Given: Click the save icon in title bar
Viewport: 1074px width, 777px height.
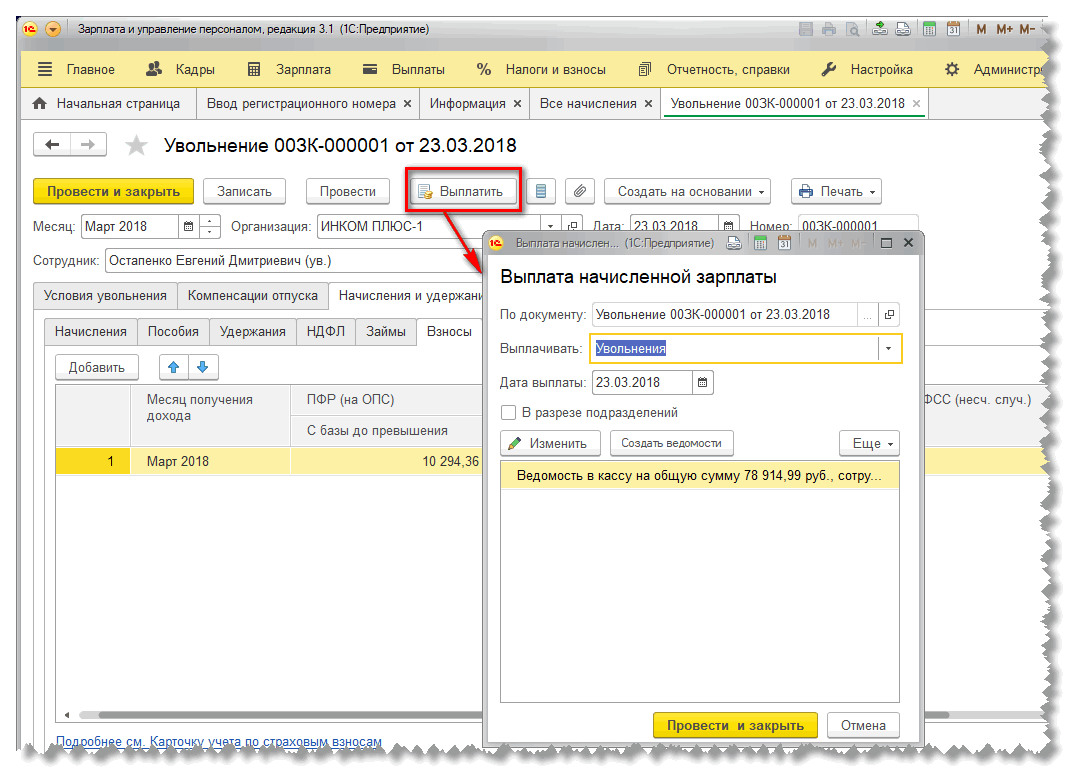Looking at the screenshot, I should [x=806, y=29].
